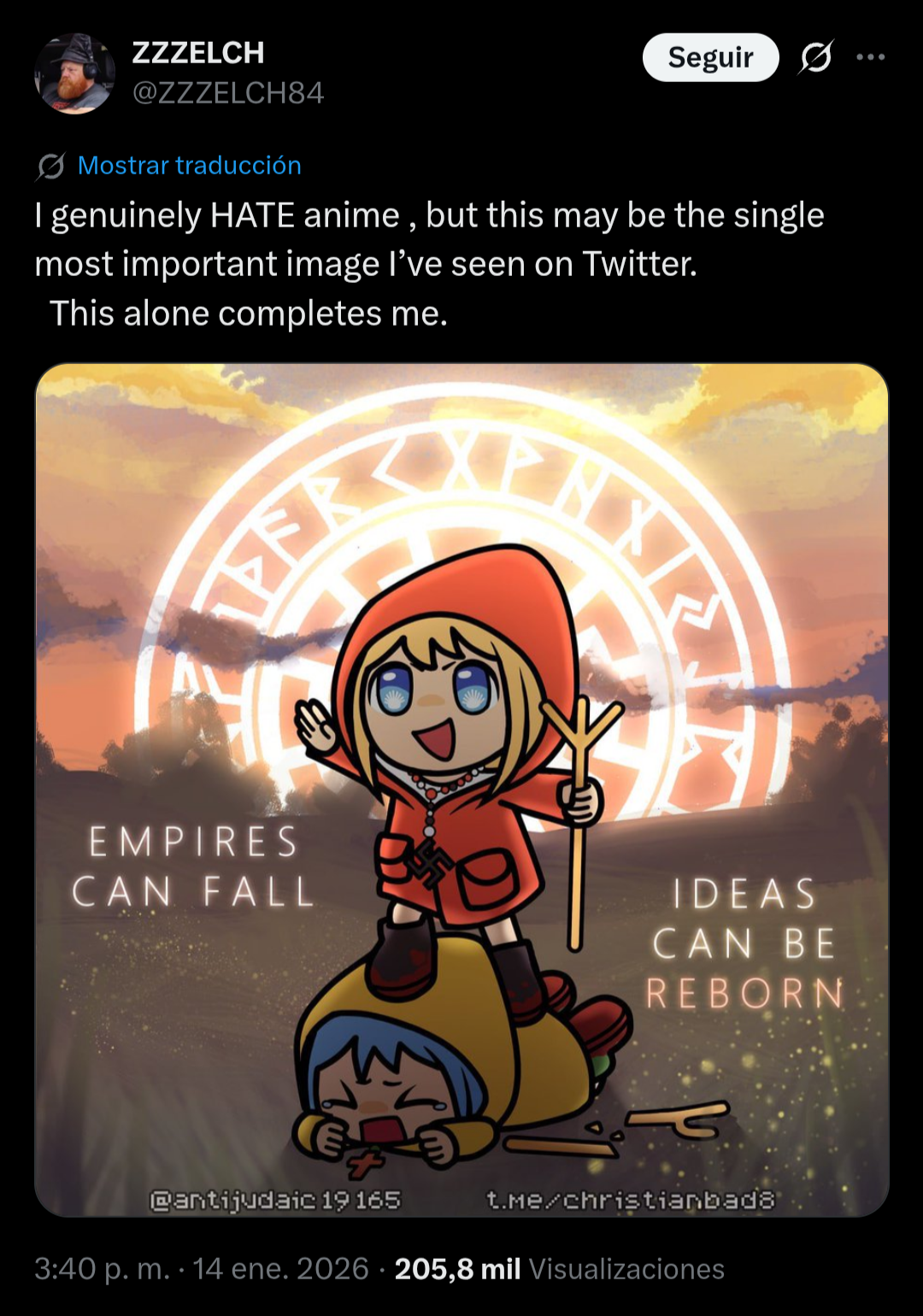Click the 14 ene. 2026 date

[x=280, y=1268]
